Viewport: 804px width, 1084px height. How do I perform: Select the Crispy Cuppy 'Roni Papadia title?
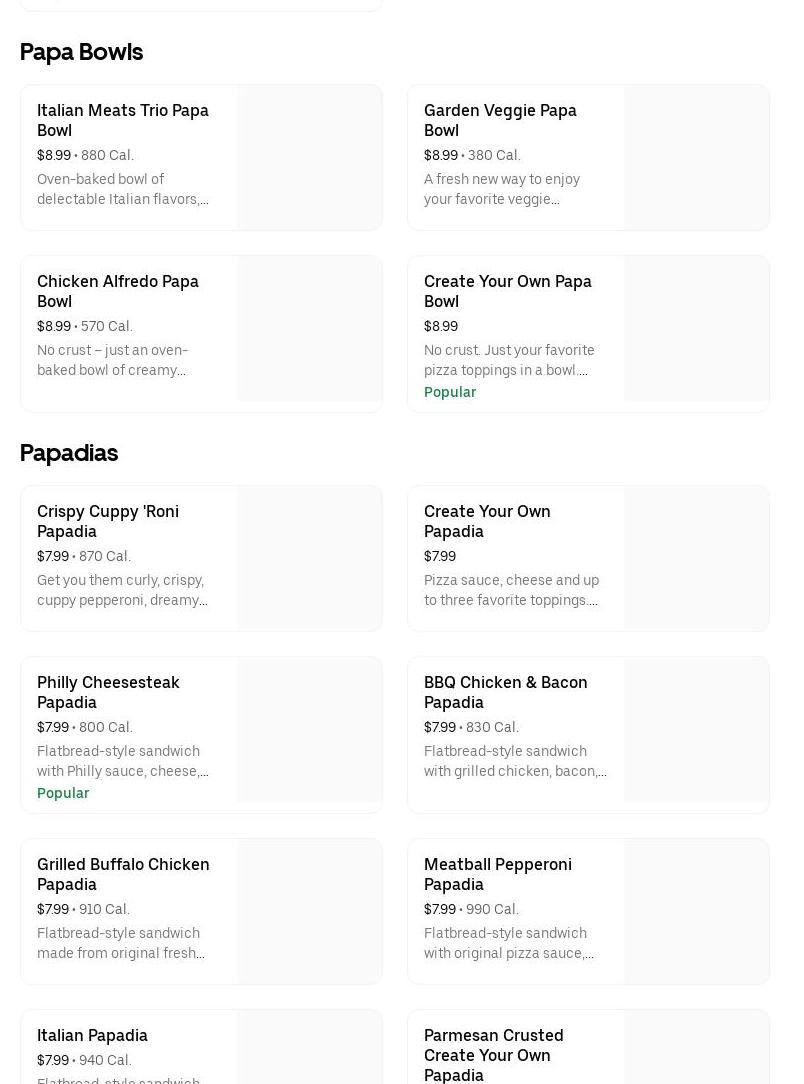pos(108,521)
